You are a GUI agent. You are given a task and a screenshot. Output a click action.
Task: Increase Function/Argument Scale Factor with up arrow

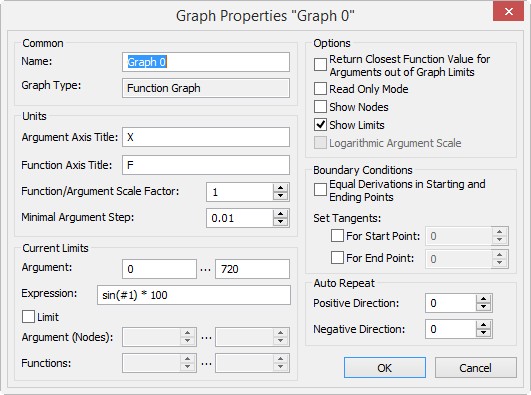click(x=280, y=188)
